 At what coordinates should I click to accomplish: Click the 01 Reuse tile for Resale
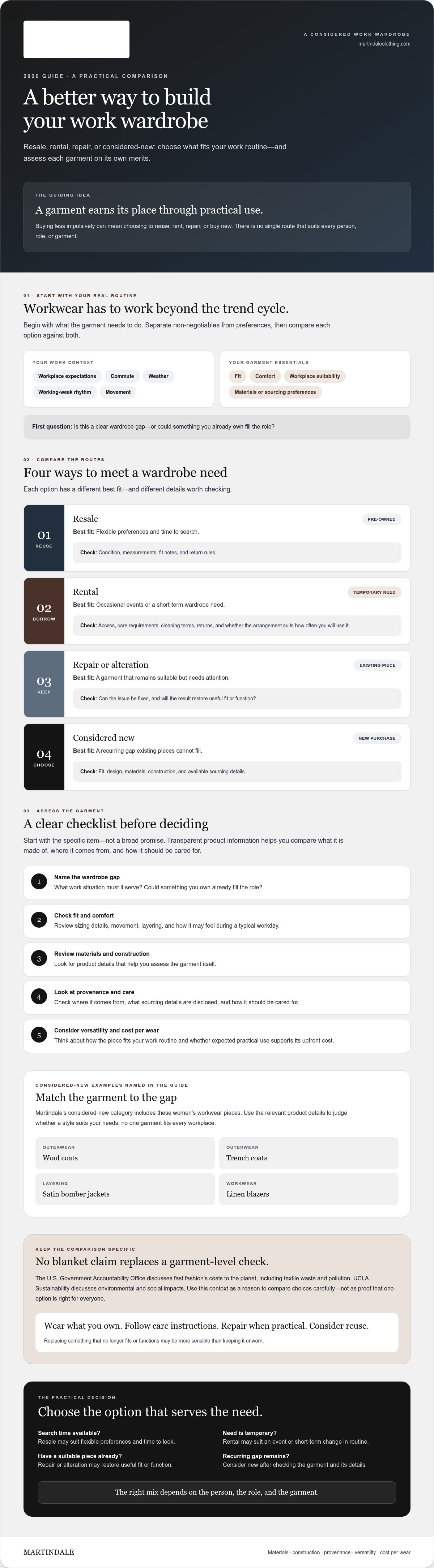pos(44,538)
